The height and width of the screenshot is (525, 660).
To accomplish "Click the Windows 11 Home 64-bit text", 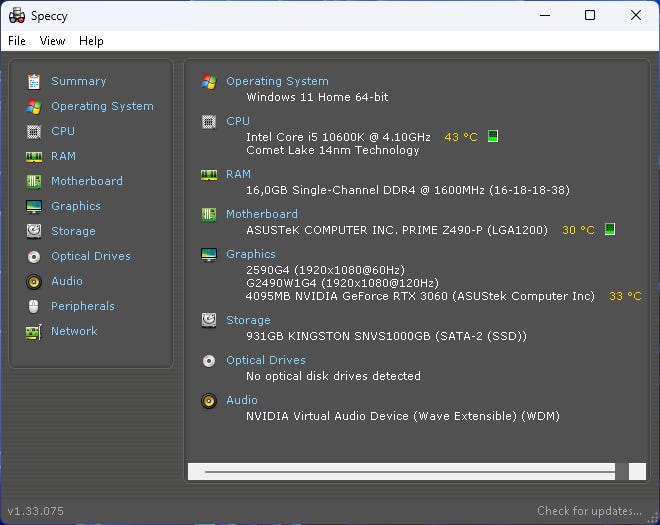I will point(317,97).
